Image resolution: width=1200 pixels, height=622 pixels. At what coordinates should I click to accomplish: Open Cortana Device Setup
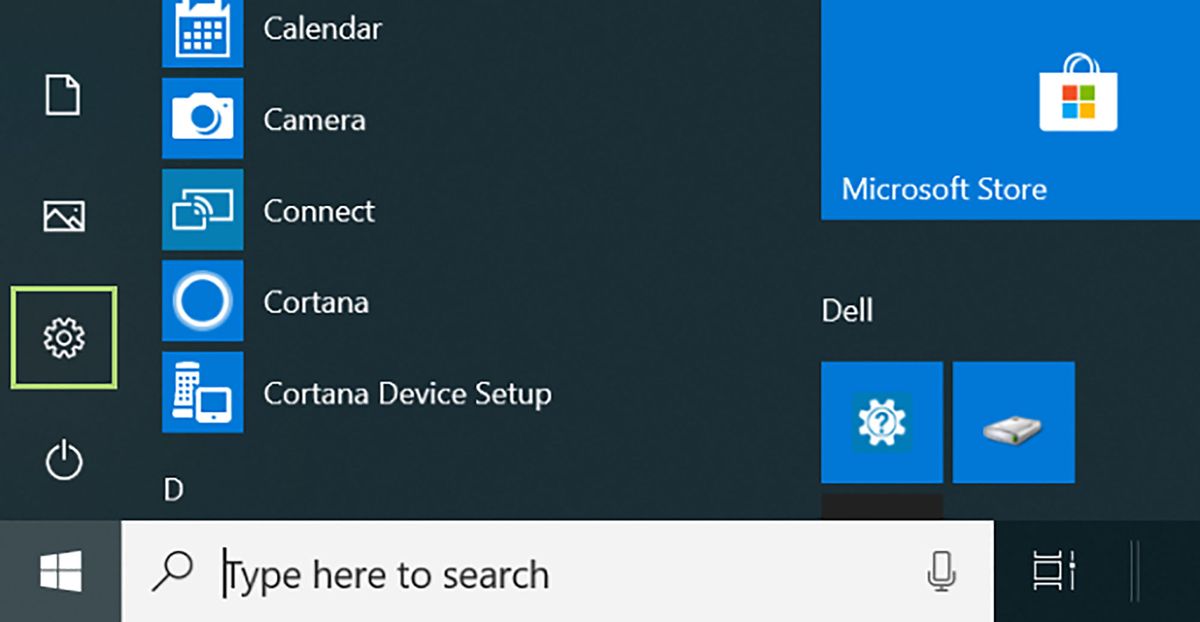coord(202,394)
